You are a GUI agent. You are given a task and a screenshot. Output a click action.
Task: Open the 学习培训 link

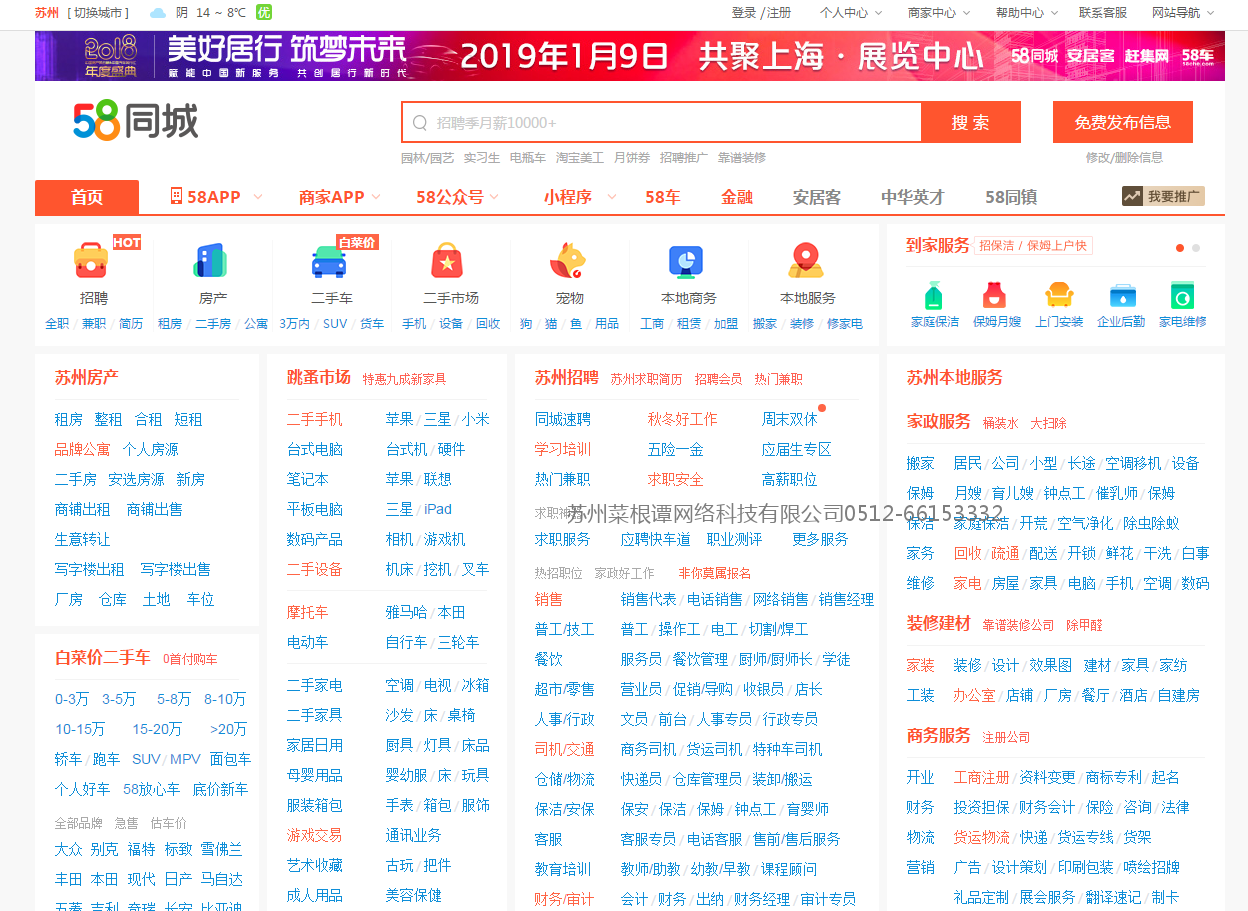pyautogui.click(x=563, y=449)
